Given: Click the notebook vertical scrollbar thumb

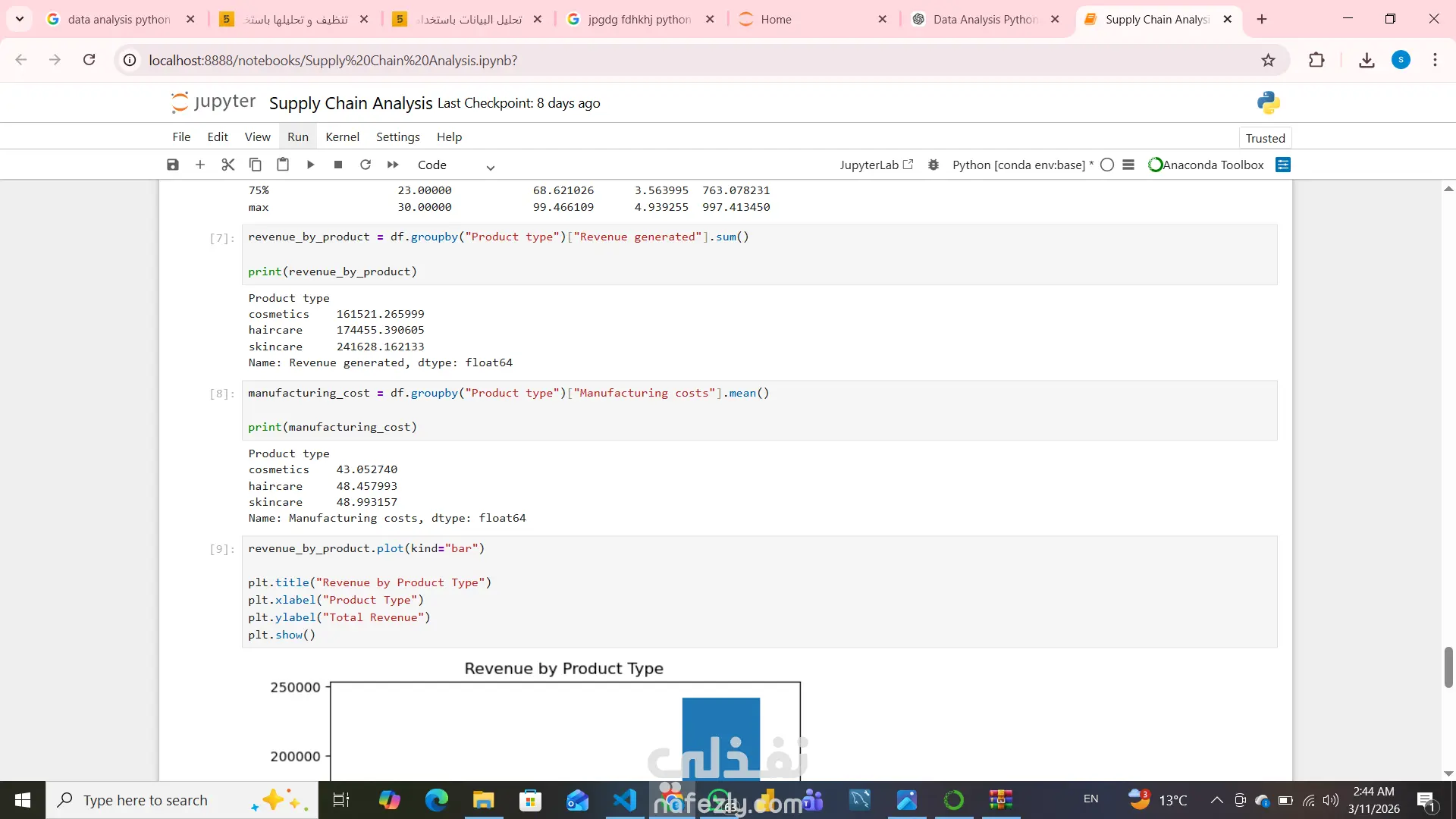Looking at the screenshot, I should (x=1448, y=667).
